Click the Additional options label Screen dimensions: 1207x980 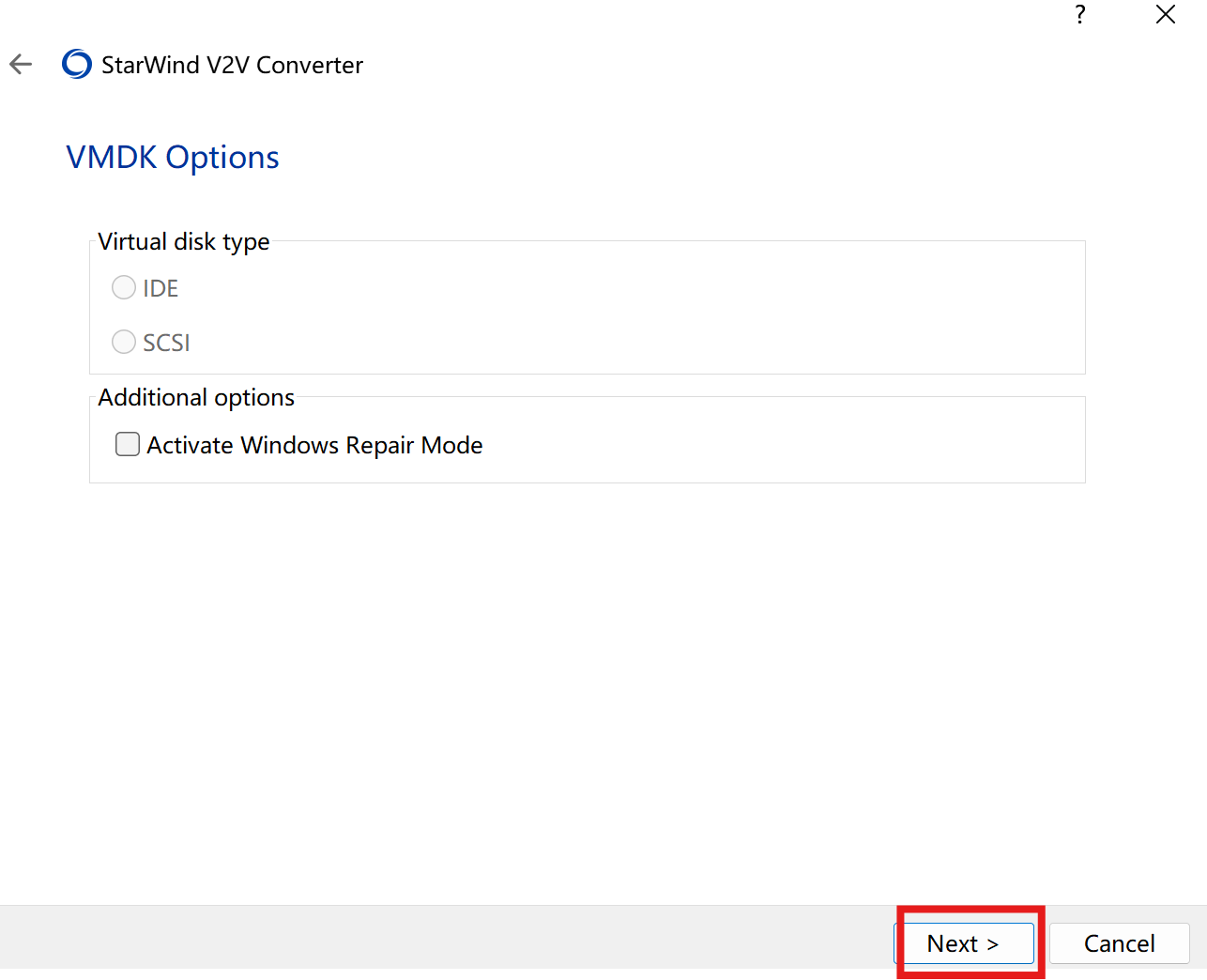[196, 397]
